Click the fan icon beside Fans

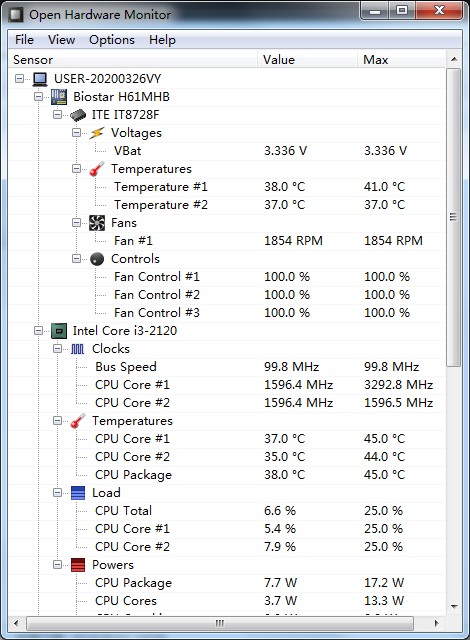97,223
